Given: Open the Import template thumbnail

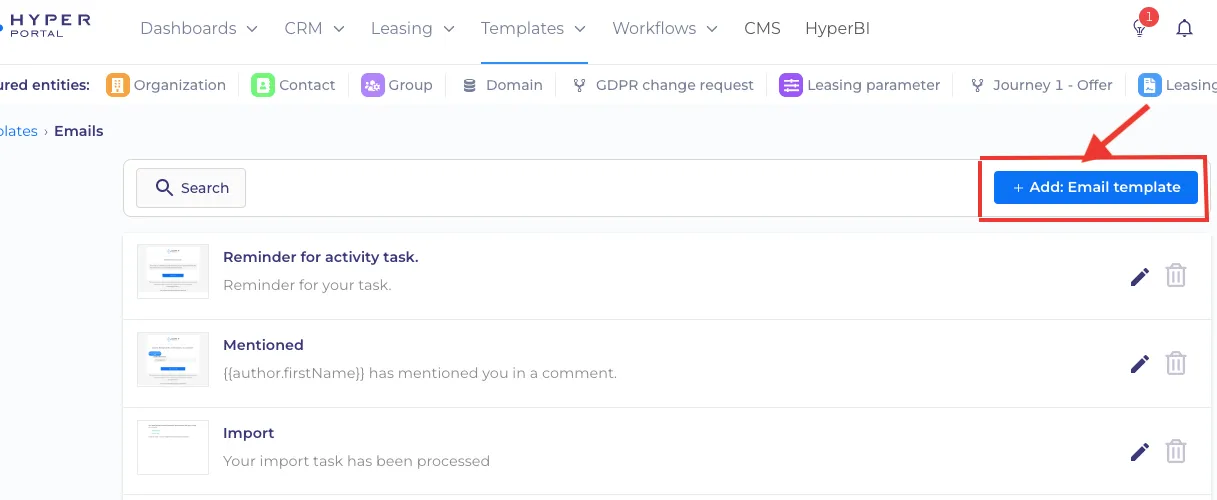Looking at the screenshot, I should (173, 447).
